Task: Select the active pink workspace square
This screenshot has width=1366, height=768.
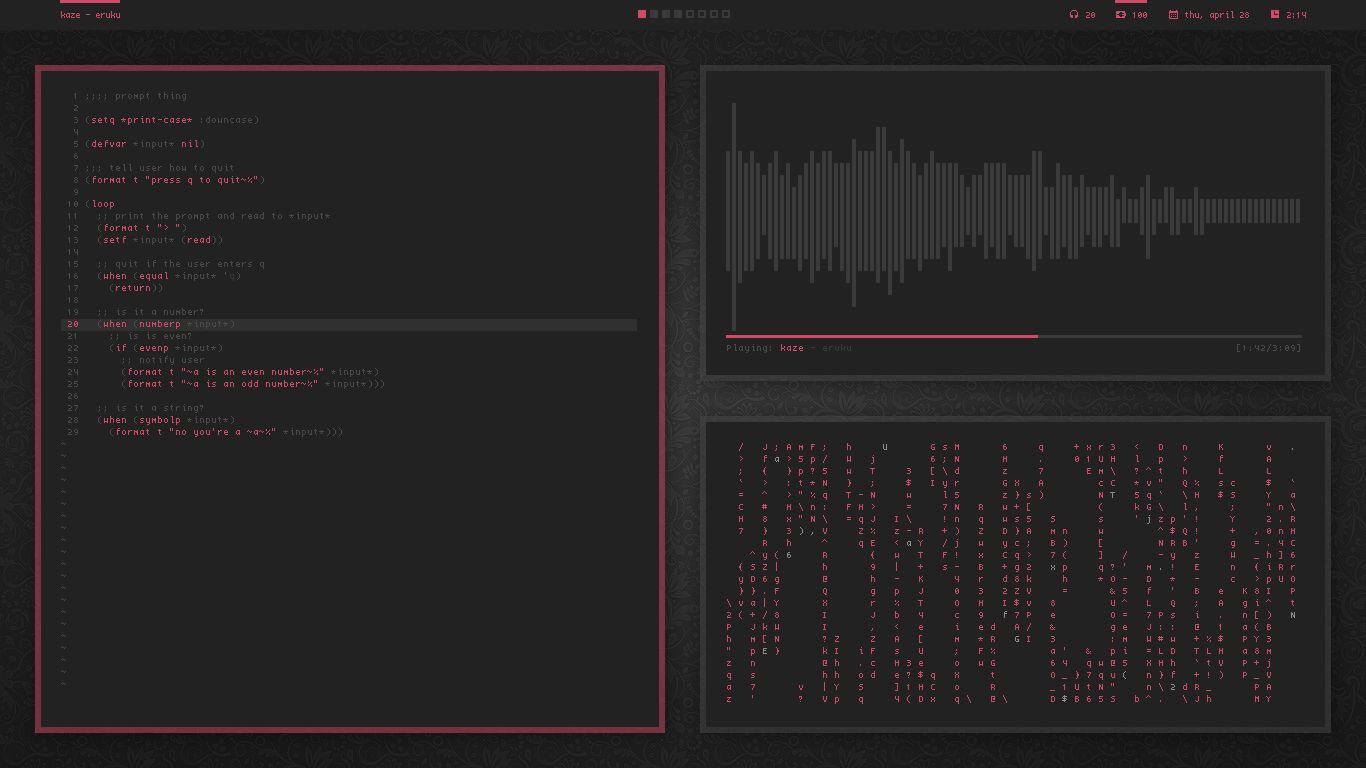Action: 642,14
